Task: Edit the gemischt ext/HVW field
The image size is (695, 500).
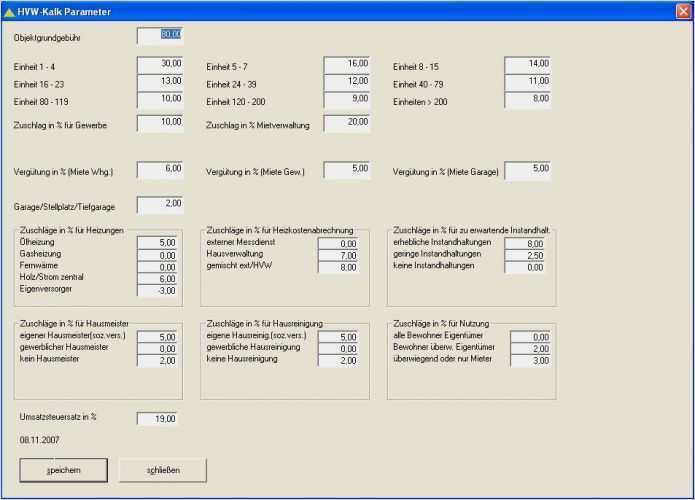Action: tap(338, 267)
